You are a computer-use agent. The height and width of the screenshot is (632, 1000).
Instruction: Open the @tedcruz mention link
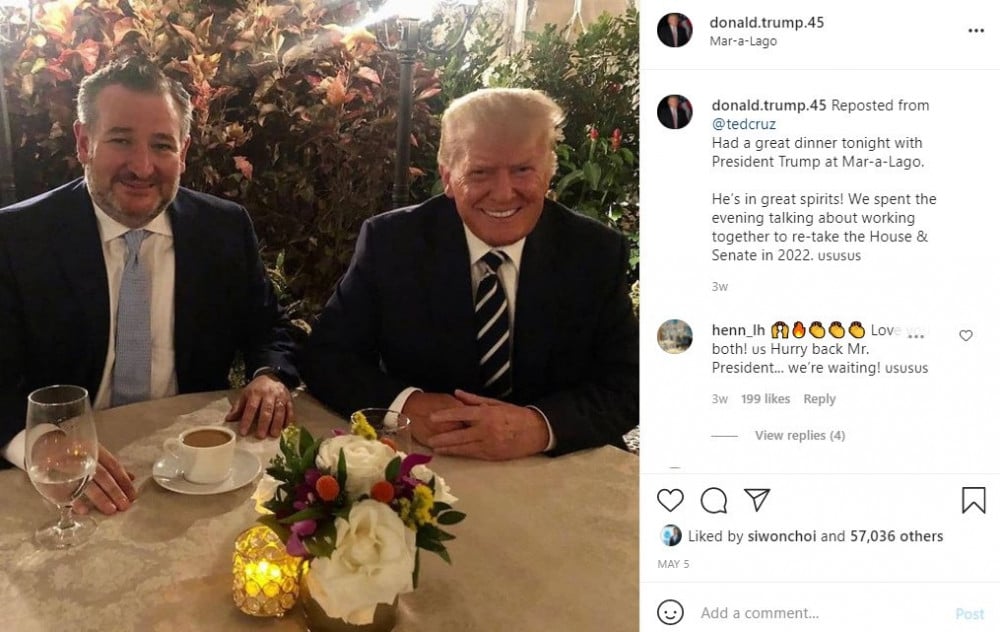[744, 124]
